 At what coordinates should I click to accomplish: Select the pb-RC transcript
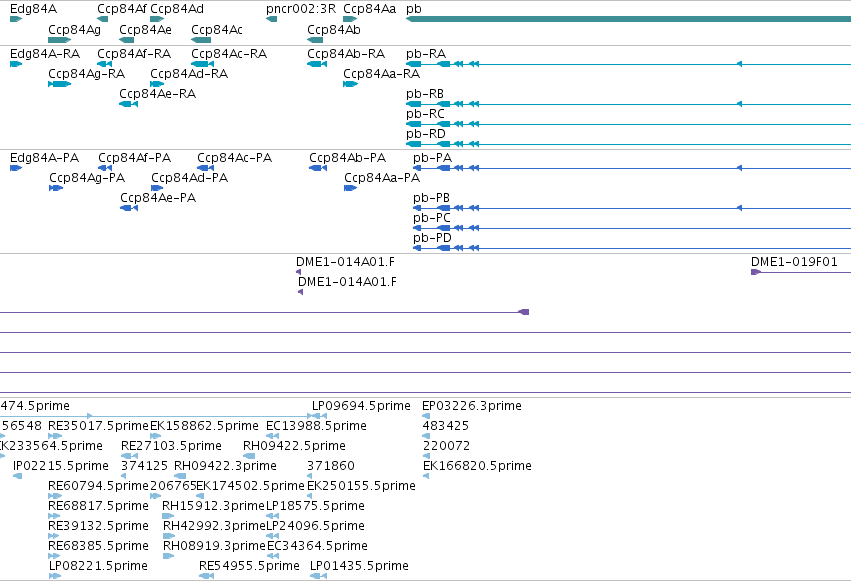tap(628, 124)
